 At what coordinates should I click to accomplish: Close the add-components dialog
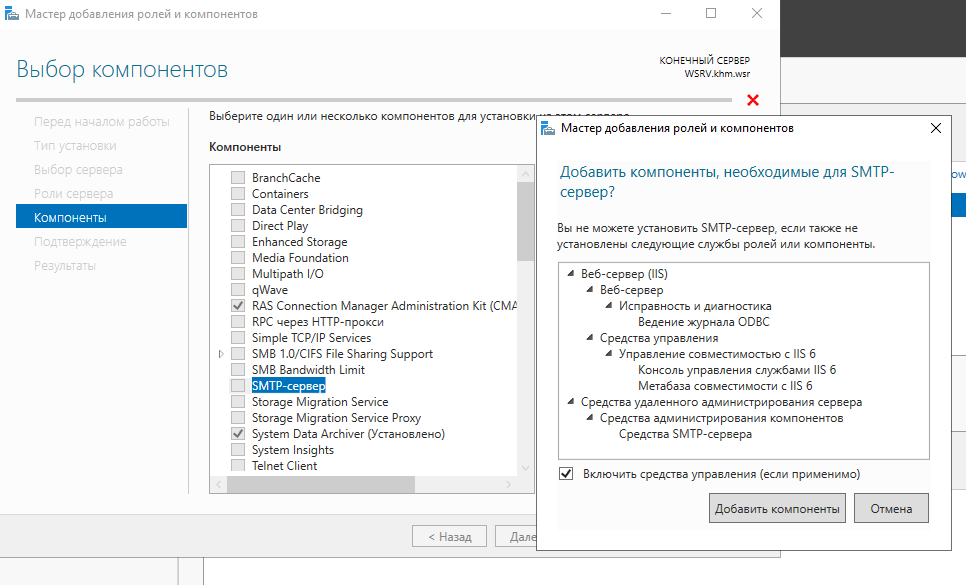pos(936,128)
